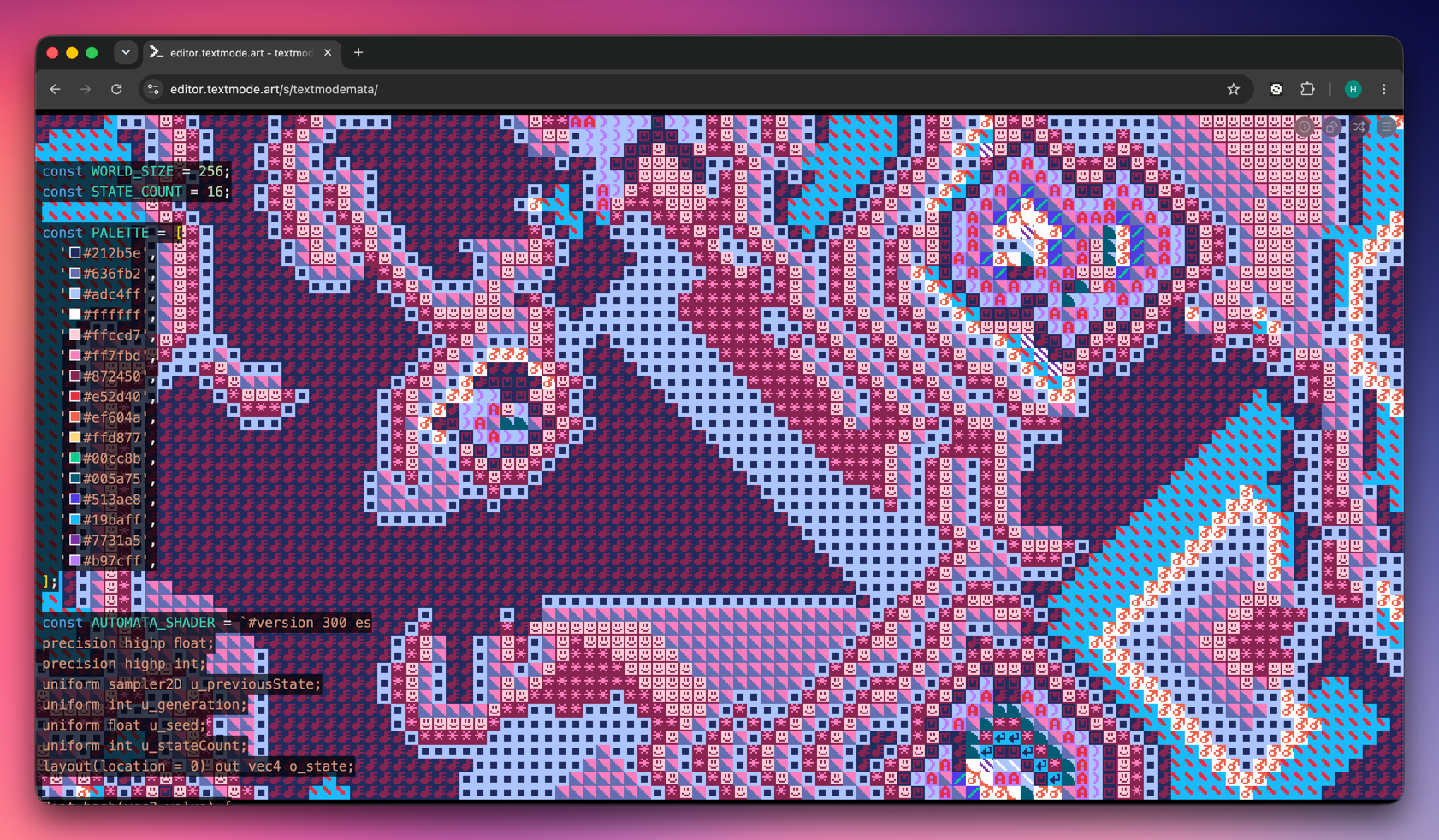The height and width of the screenshot is (840, 1439).
Task: Open the sketch info button
Action: click(x=1305, y=127)
